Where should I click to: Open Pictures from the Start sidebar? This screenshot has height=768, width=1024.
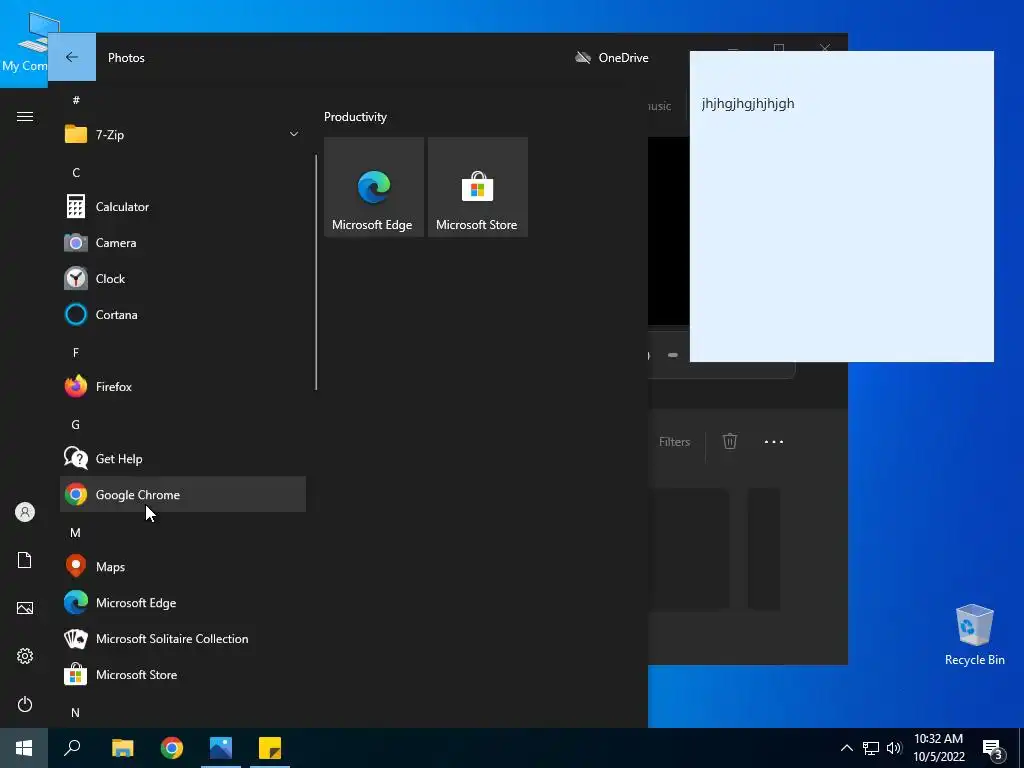25,608
